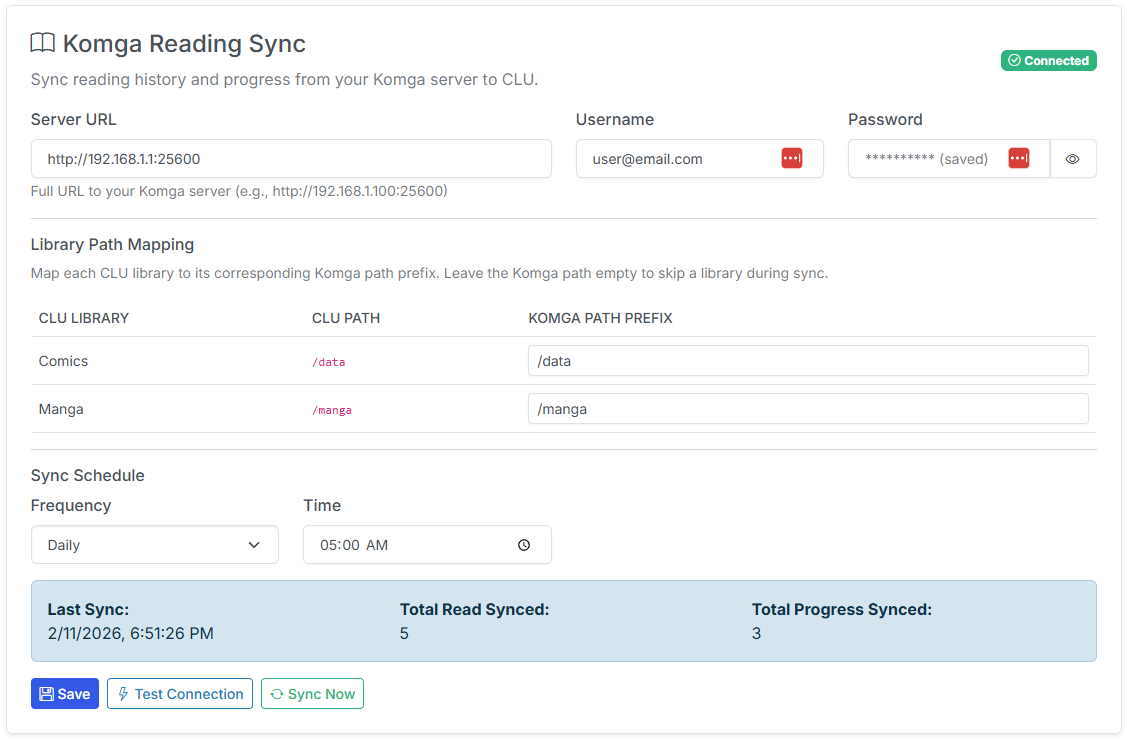Screen dimensions: 1130x741
Task: Open the Frequency dropdown set to Daily
Action: pyautogui.click(x=155, y=545)
